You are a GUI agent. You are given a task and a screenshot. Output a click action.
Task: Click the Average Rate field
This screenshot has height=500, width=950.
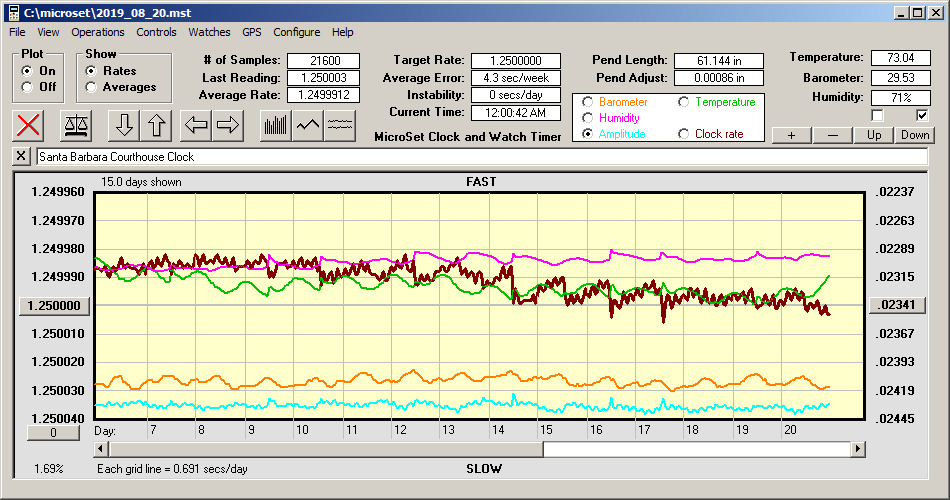(324, 95)
